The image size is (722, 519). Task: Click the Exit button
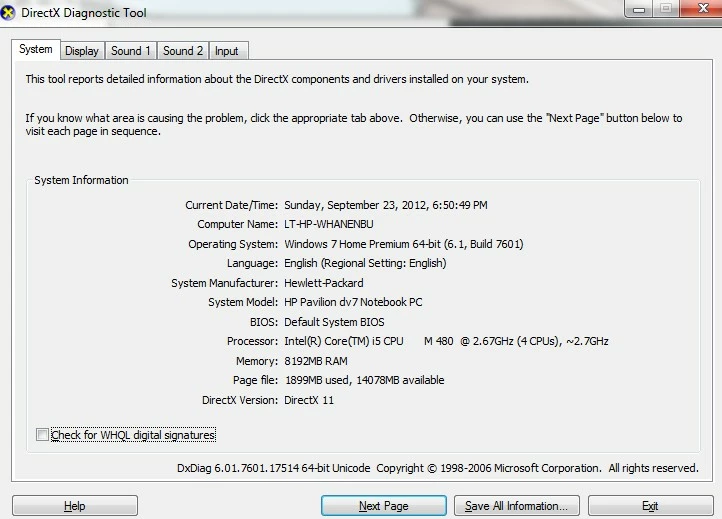(651, 506)
